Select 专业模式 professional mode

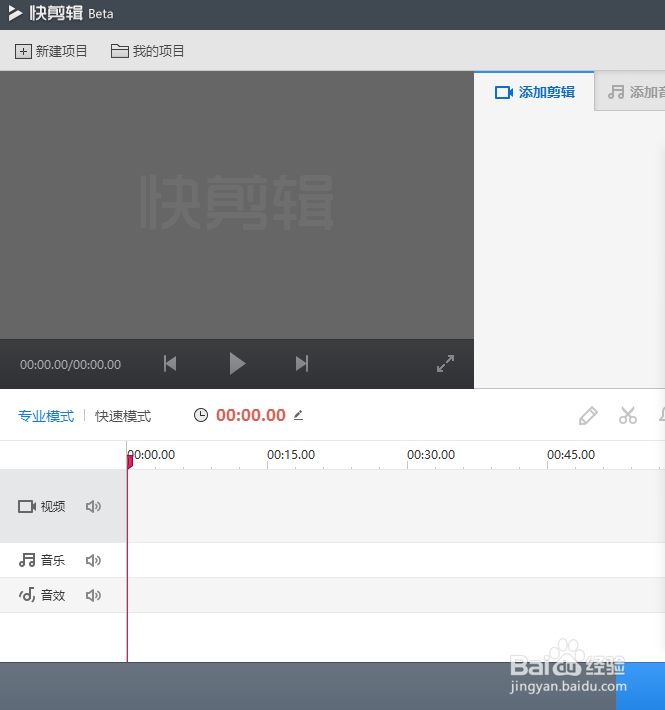tap(46, 416)
